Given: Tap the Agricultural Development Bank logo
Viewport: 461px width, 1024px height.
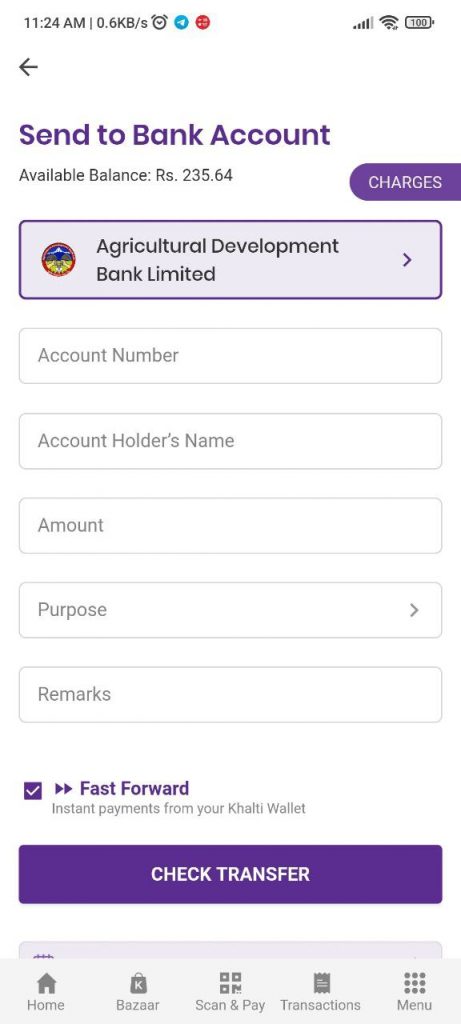Looking at the screenshot, I should (59, 260).
